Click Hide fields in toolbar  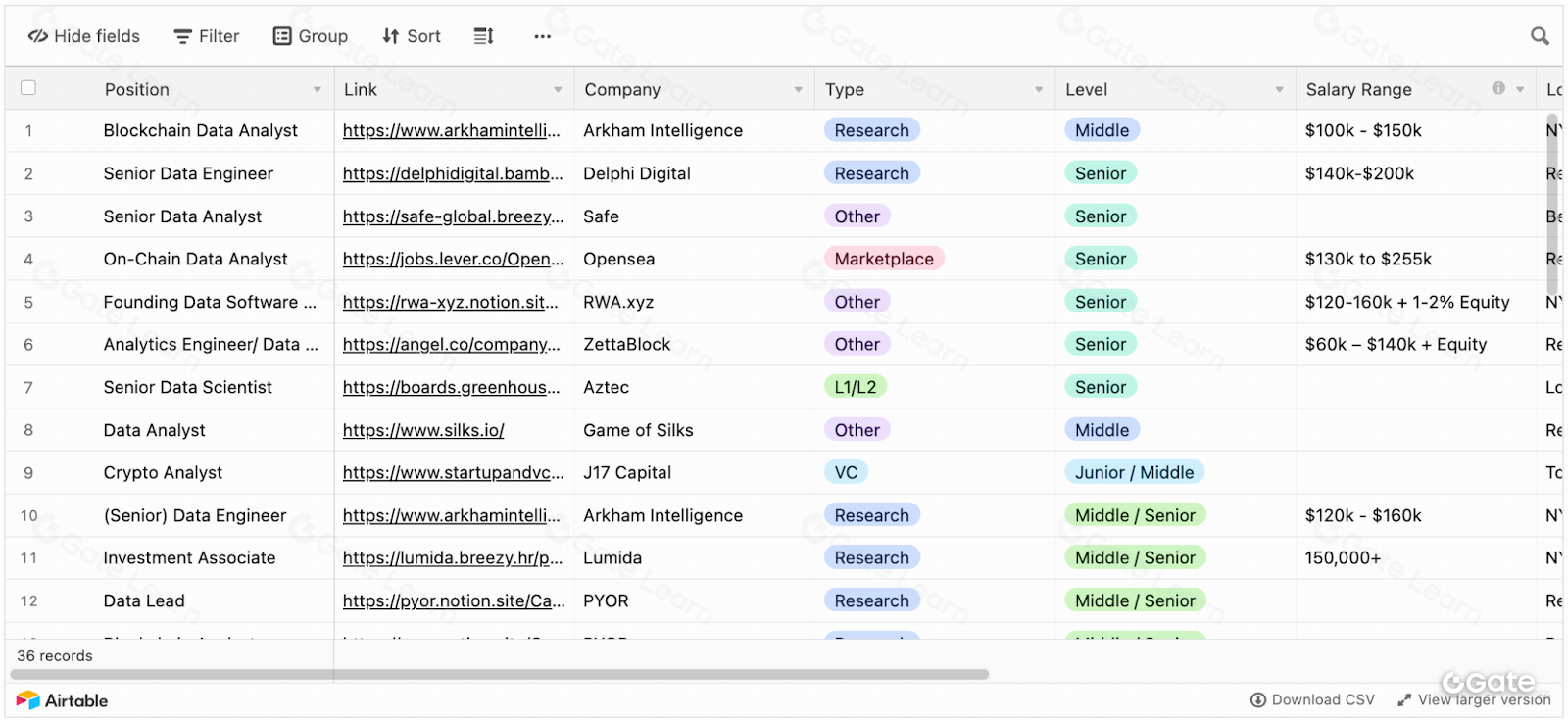[84, 36]
